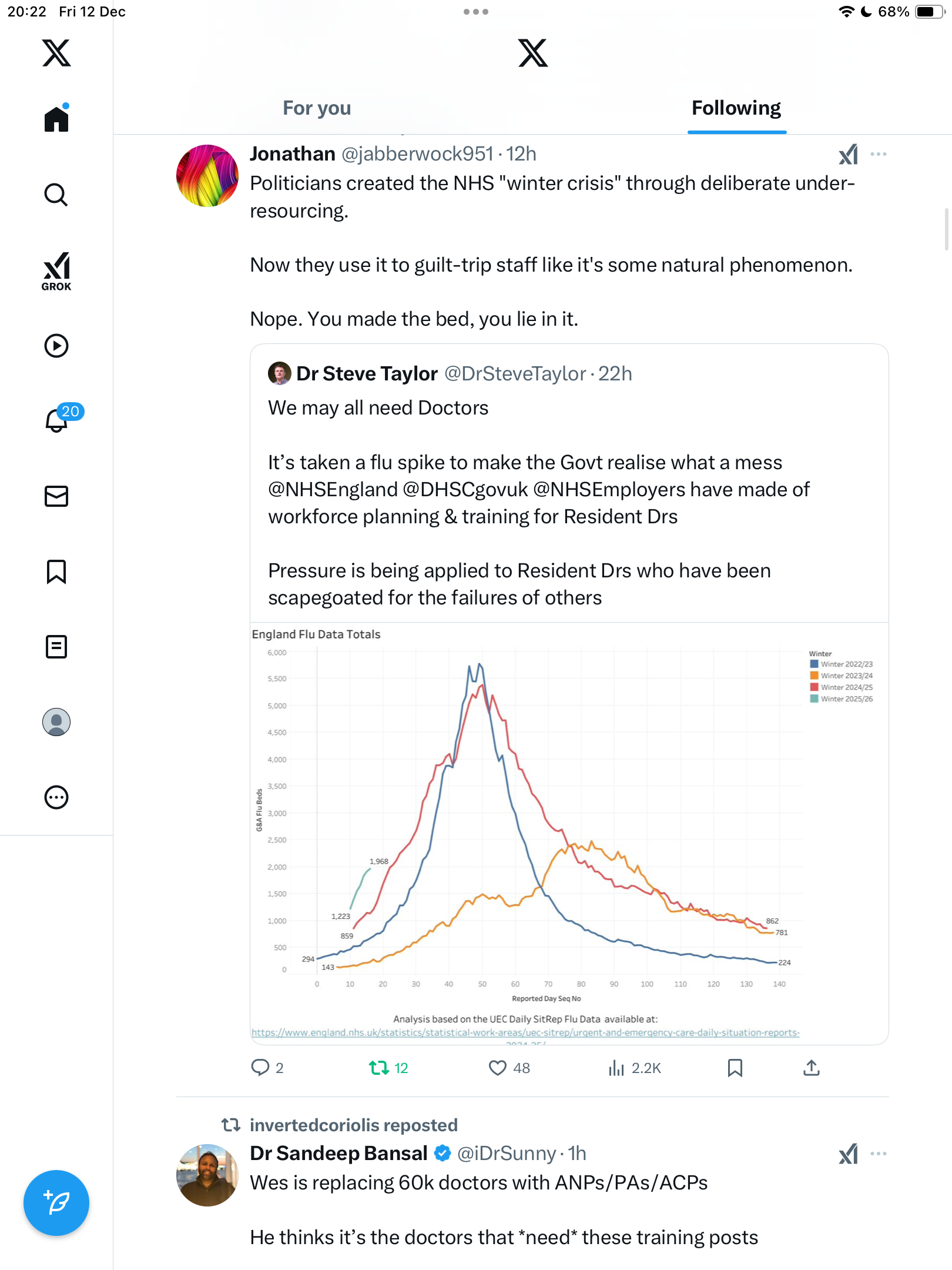Image resolution: width=952 pixels, height=1270 pixels.
Task: Like Jonathan's post with 48 likes
Action: pyautogui.click(x=498, y=1068)
